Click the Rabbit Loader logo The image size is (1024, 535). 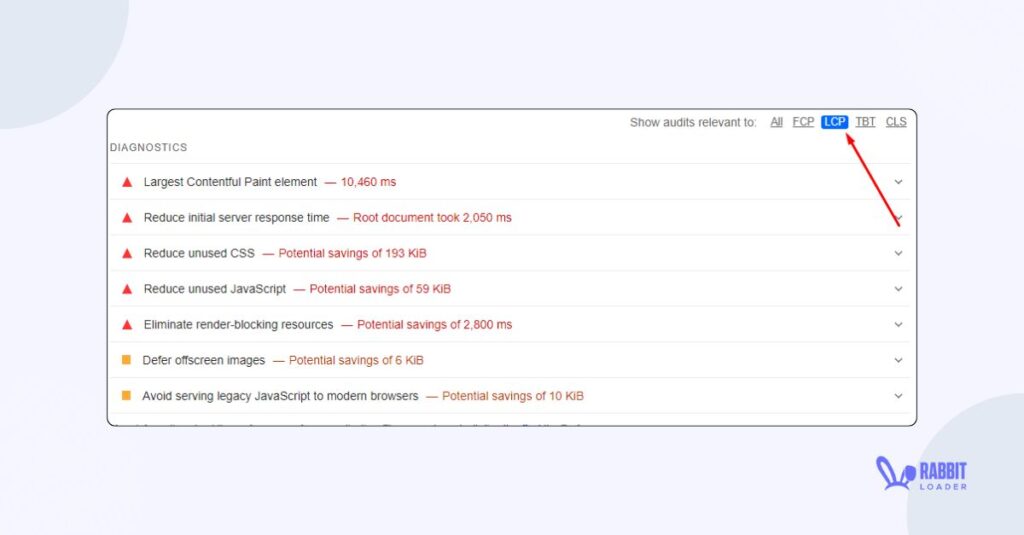click(x=921, y=474)
